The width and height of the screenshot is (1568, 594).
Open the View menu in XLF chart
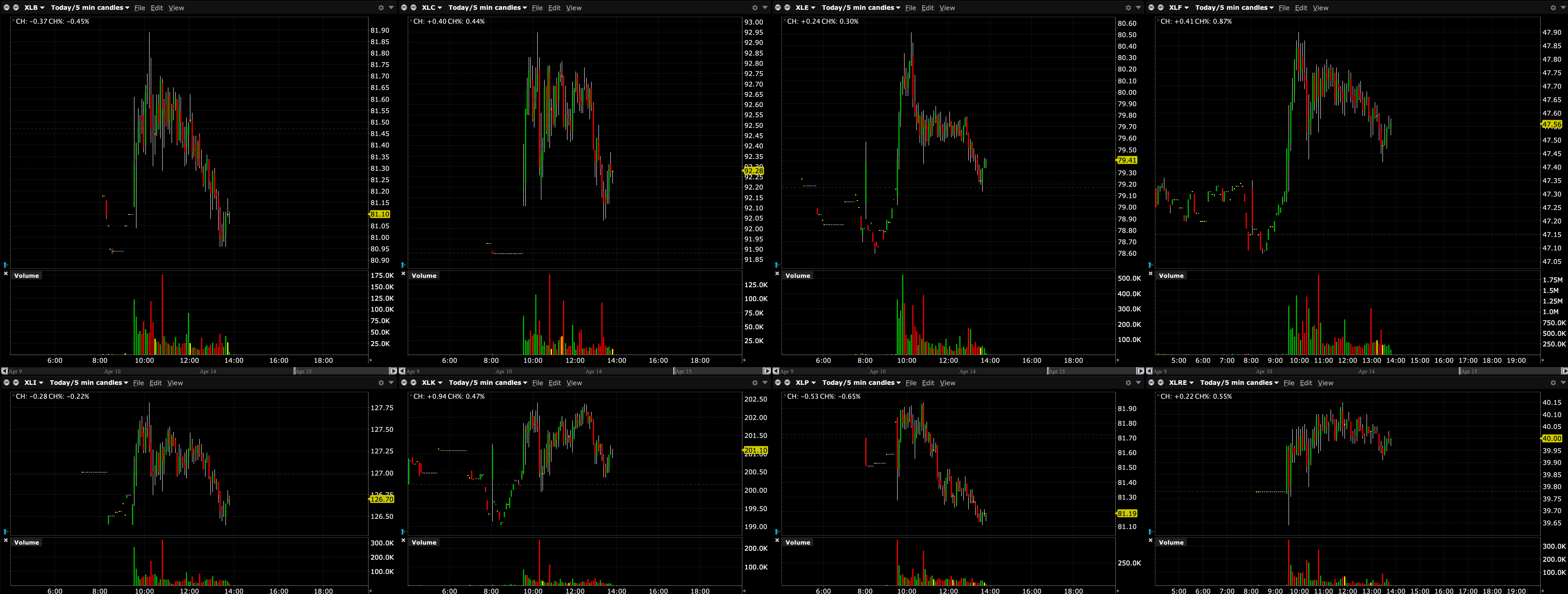coord(1320,8)
